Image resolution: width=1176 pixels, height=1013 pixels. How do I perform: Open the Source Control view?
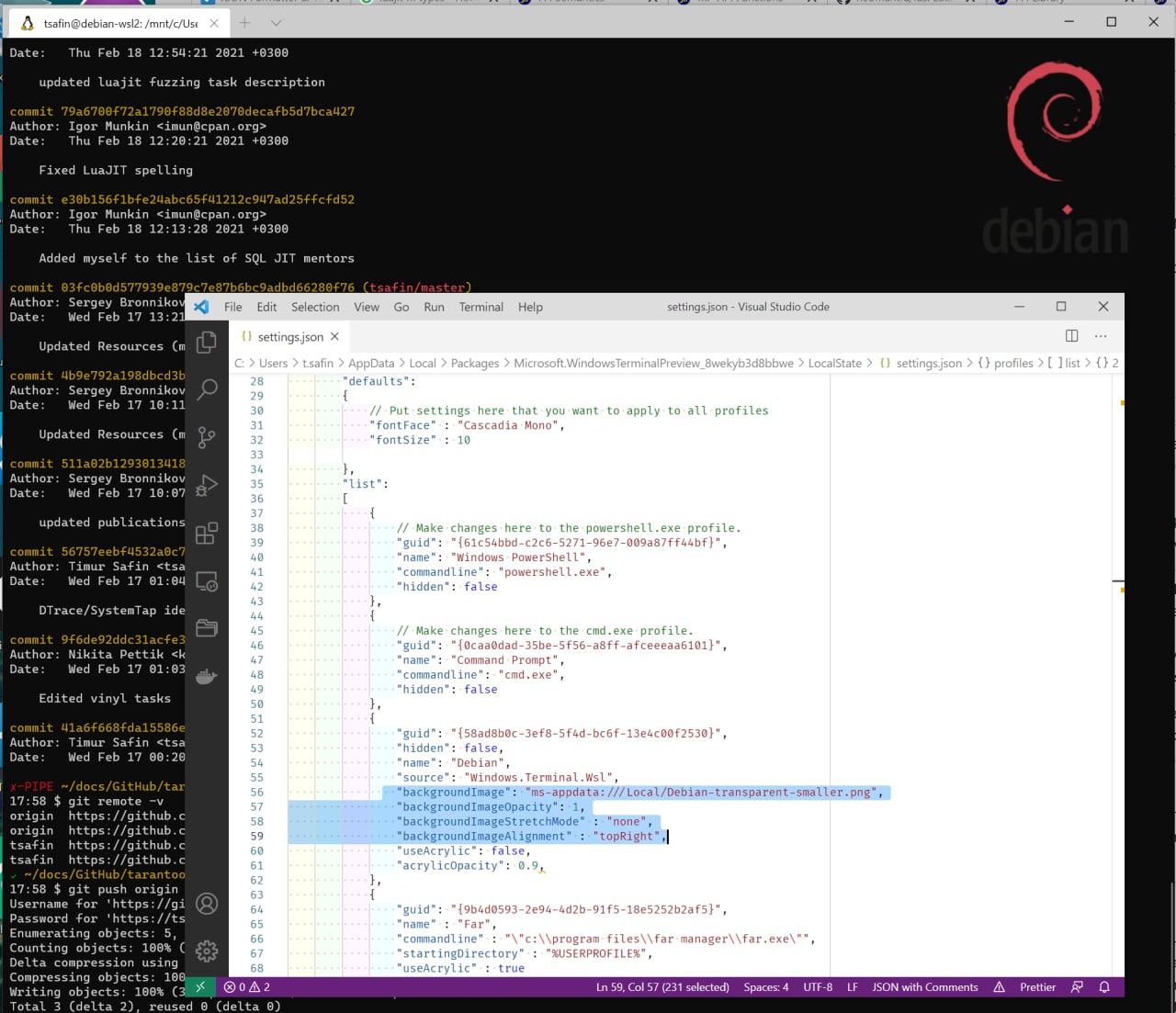tap(207, 437)
